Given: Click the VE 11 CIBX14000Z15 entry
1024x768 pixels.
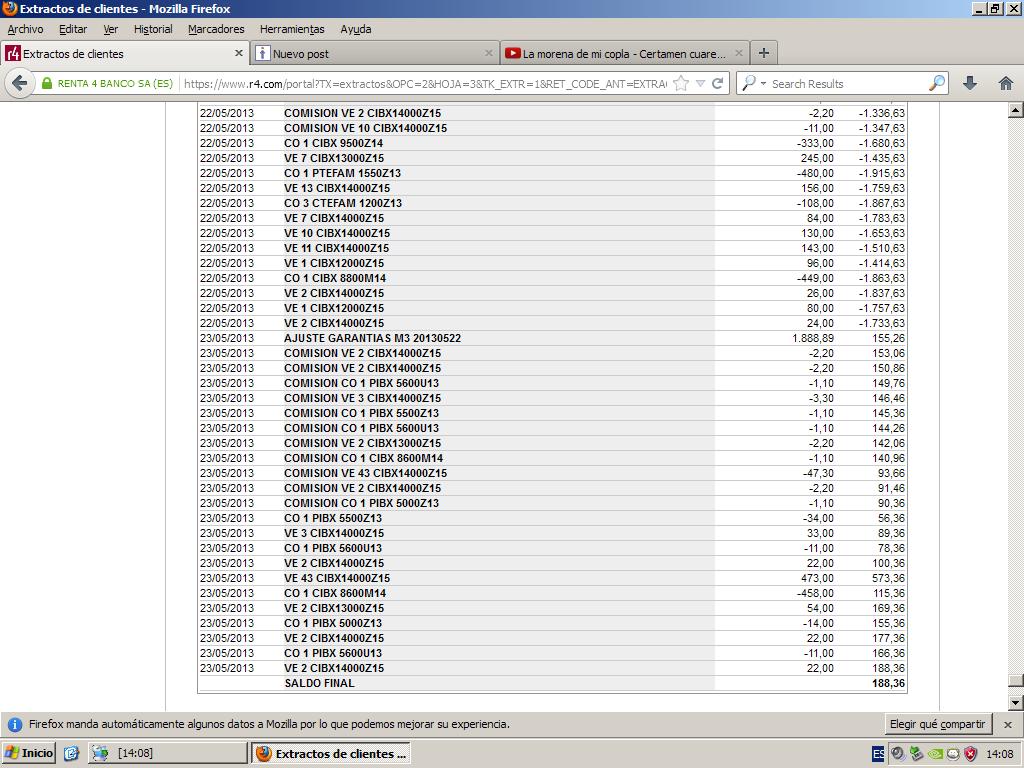Looking at the screenshot, I should click(x=336, y=248).
